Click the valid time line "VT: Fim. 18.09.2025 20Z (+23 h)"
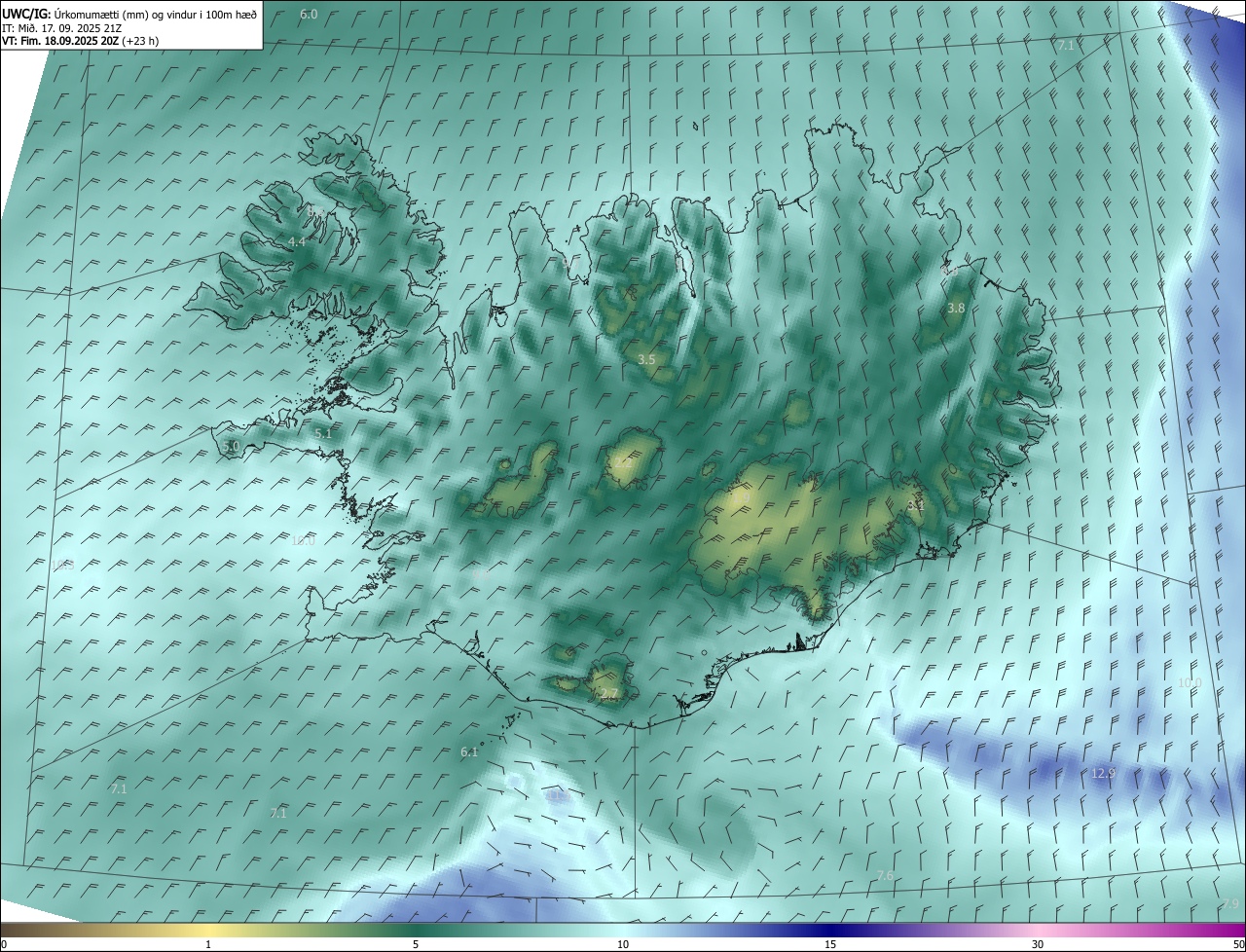The width and height of the screenshot is (1246, 952). point(81,41)
